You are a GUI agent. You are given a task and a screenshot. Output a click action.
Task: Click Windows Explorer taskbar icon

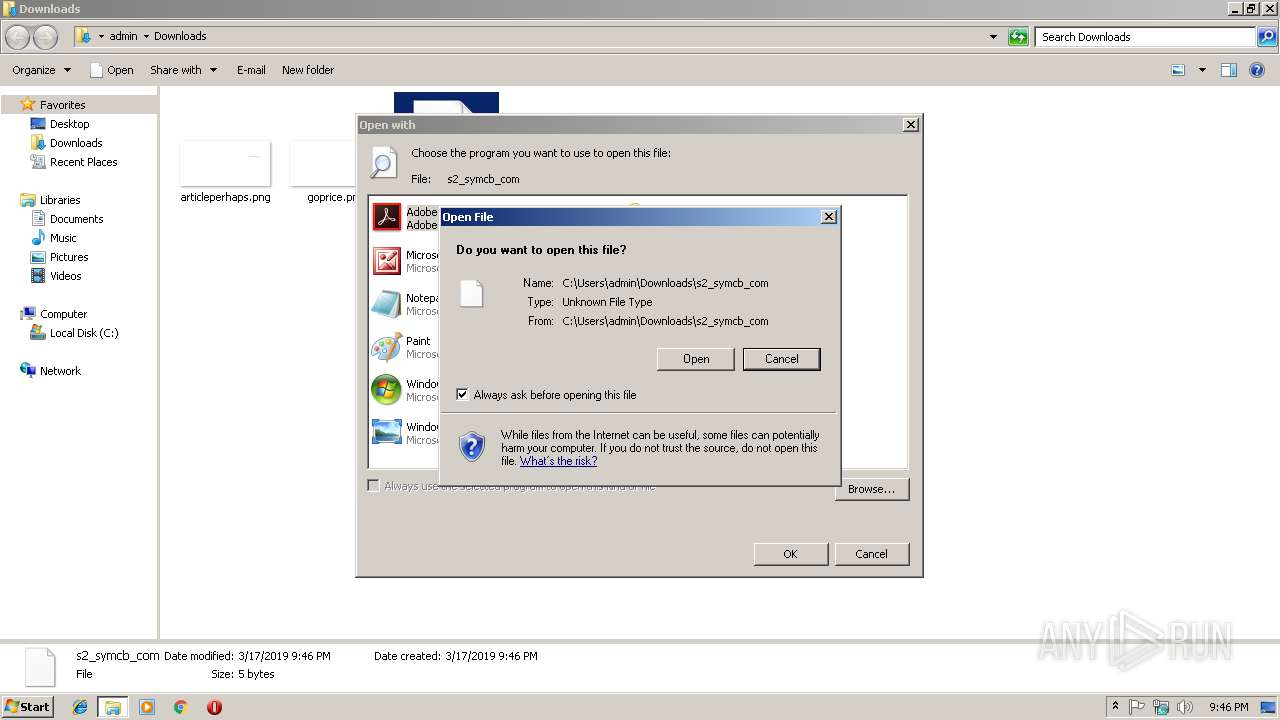pos(113,707)
